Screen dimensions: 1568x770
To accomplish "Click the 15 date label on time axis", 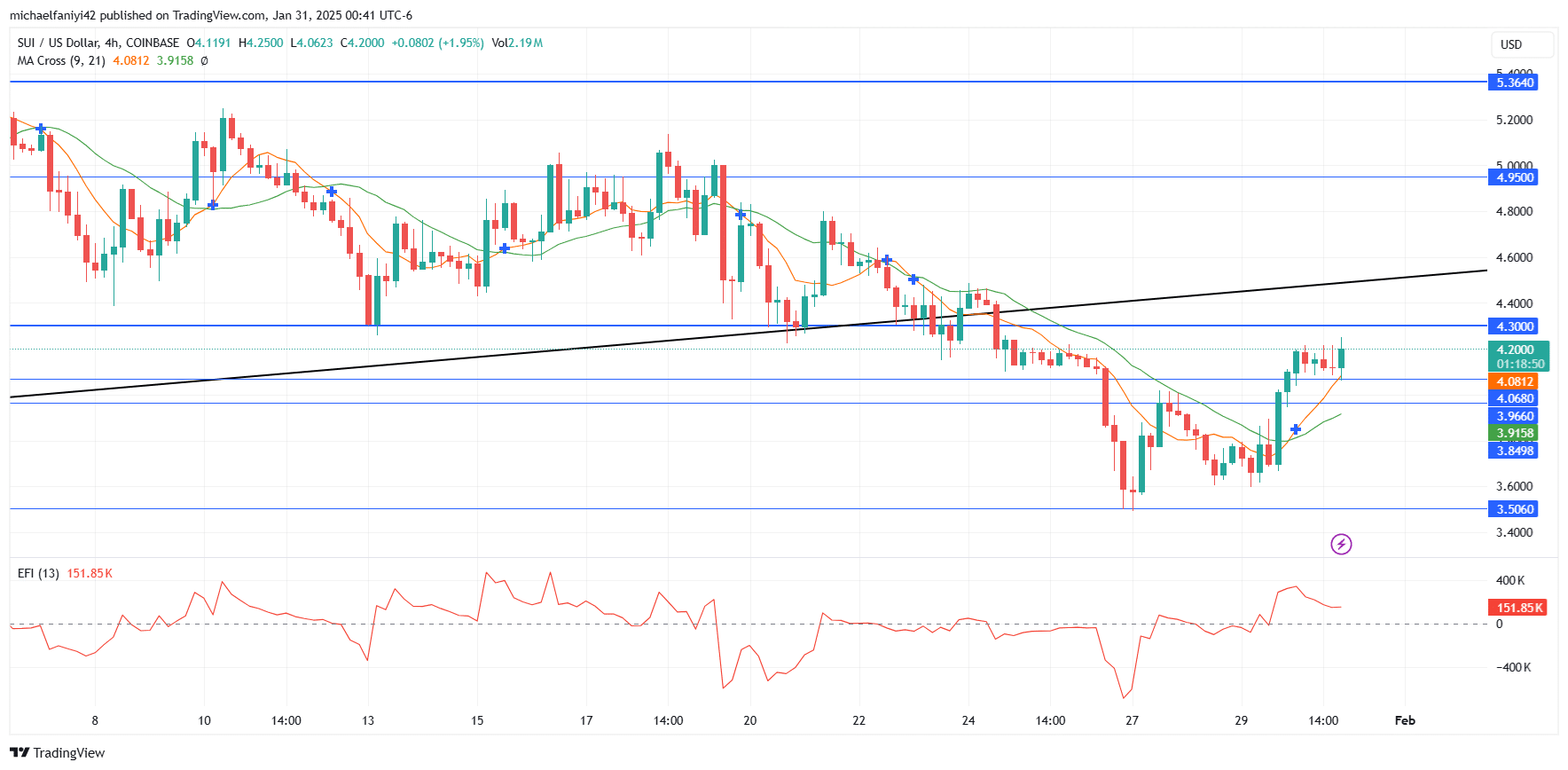I will (477, 720).
